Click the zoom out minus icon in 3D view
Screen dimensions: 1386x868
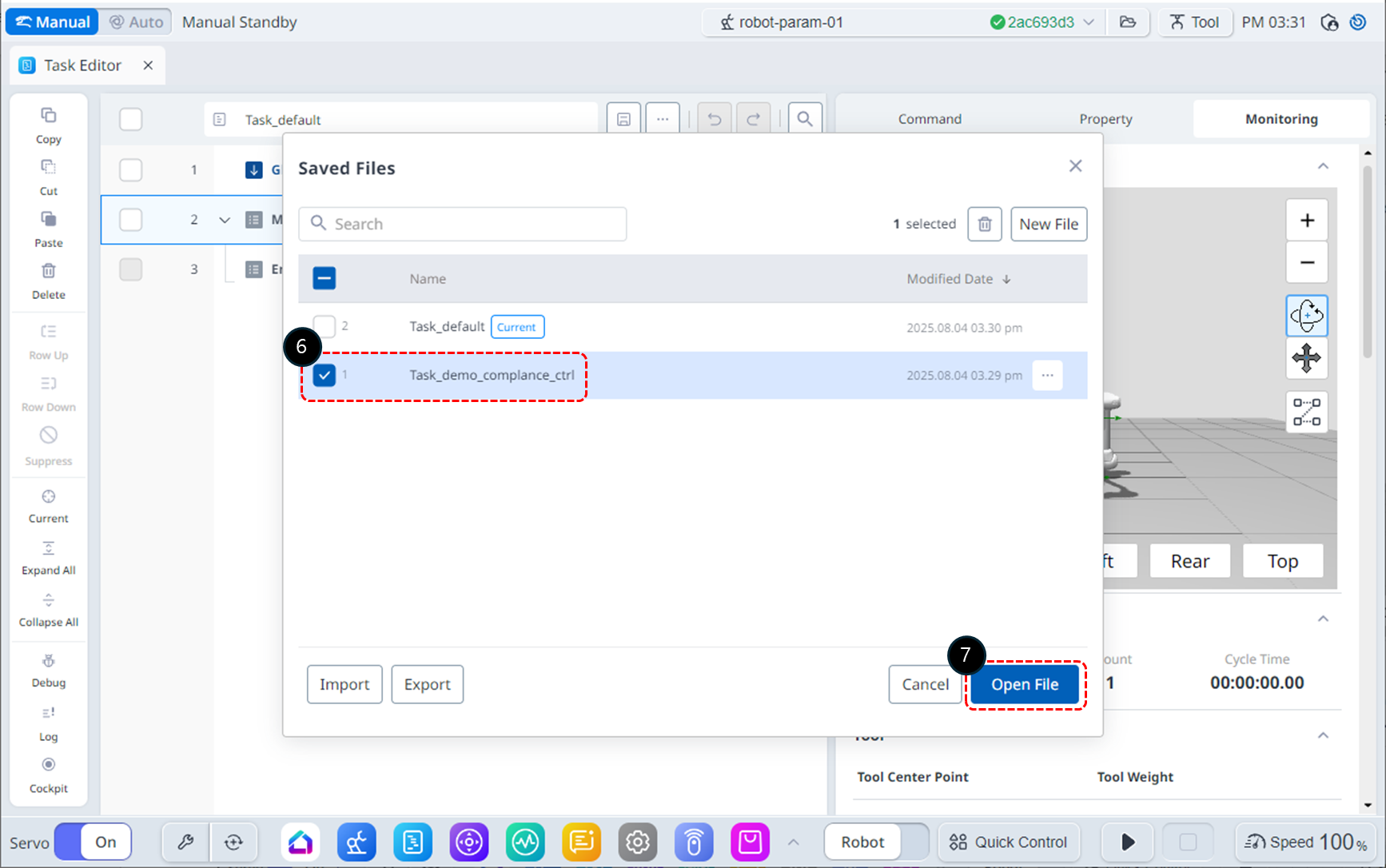(x=1306, y=263)
